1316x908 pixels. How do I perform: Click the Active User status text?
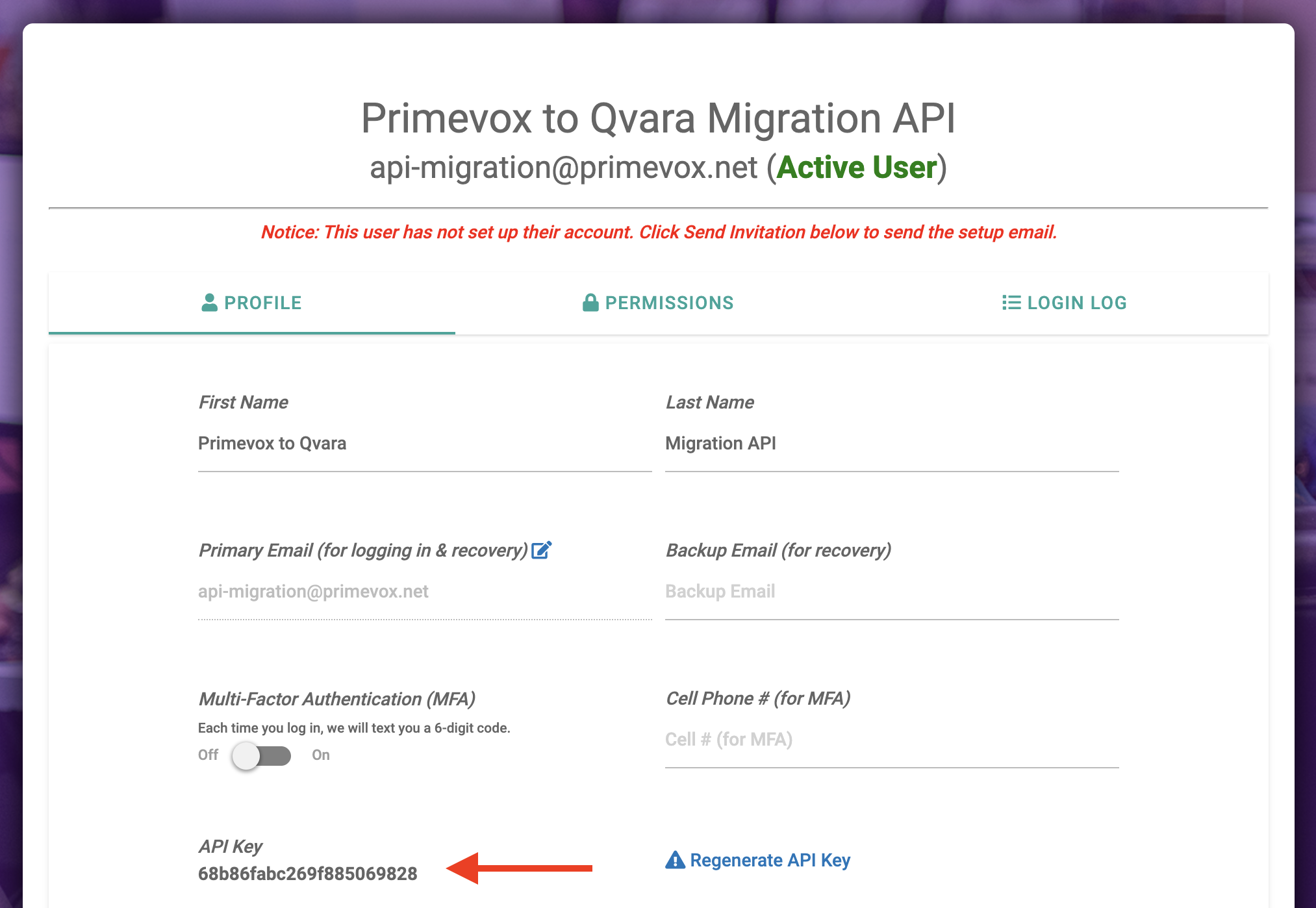pos(857,167)
